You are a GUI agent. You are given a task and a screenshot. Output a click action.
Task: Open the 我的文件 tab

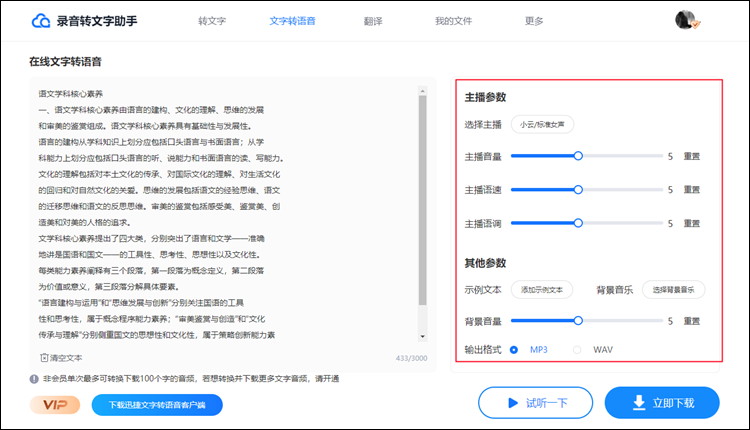pyautogui.click(x=453, y=21)
